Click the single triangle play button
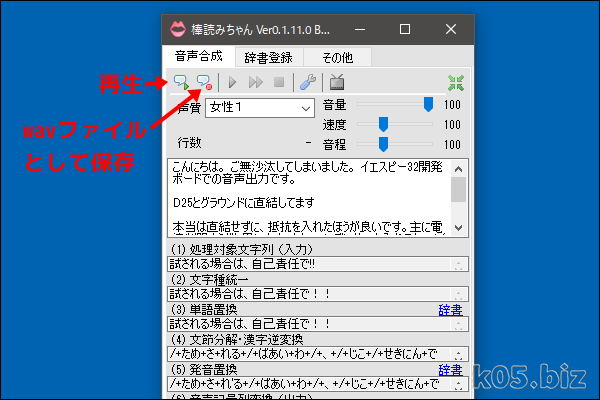Screen dimensions: 600x400 (x=232, y=82)
